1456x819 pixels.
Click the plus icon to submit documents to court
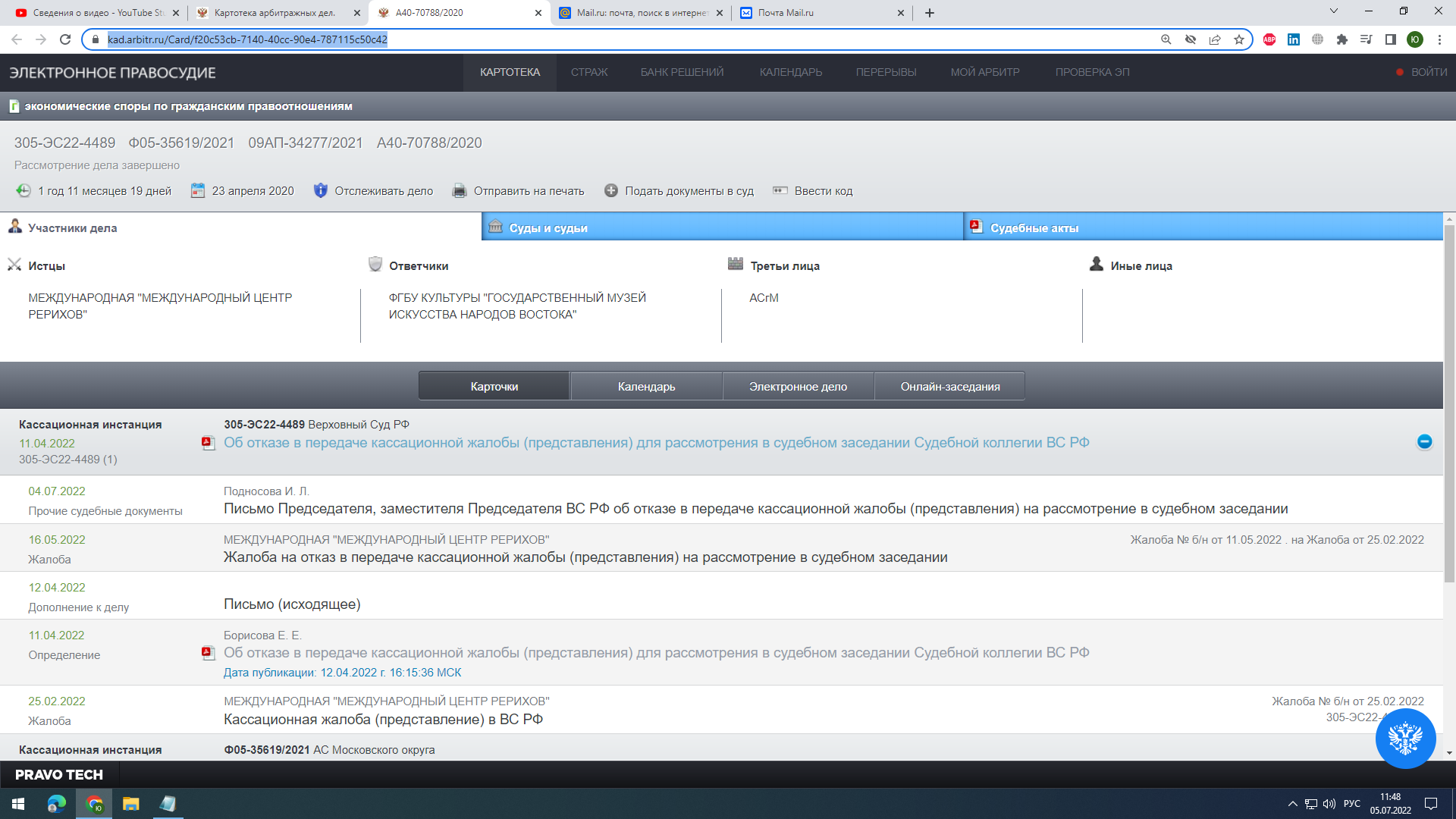coord(610,191)
